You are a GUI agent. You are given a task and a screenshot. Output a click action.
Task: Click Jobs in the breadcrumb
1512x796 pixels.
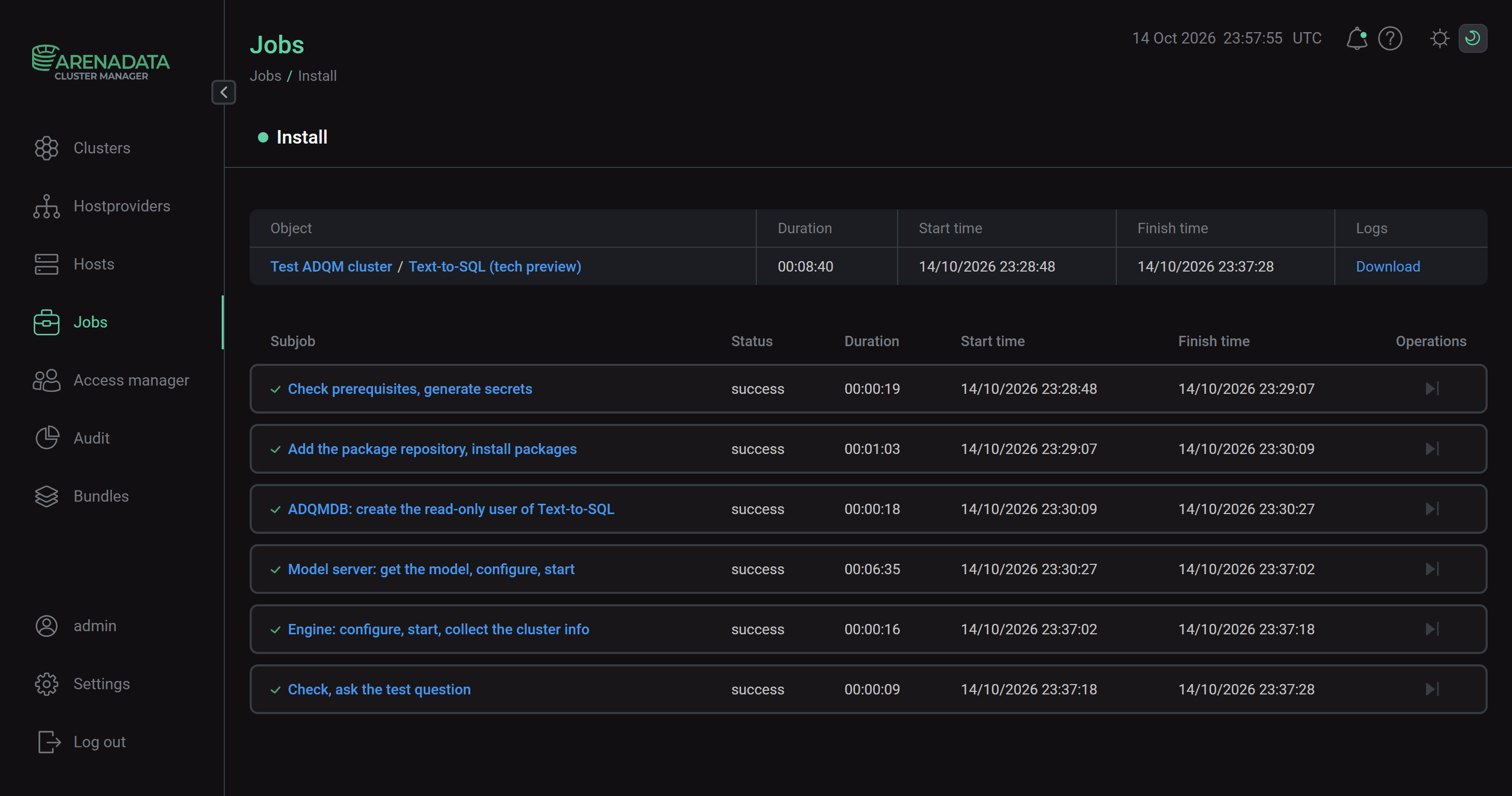pos(265,76)
